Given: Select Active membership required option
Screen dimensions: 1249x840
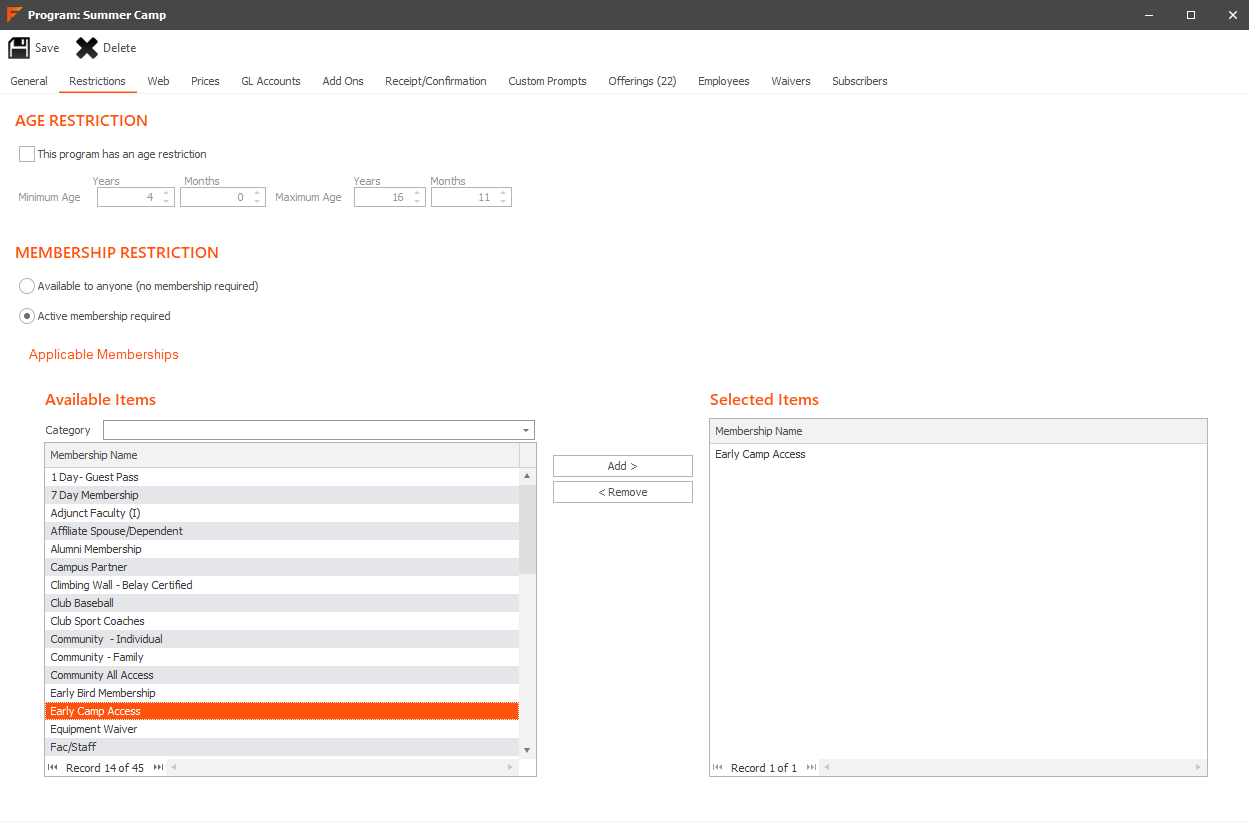Looking at the screenshot, I should coord(27,316).
